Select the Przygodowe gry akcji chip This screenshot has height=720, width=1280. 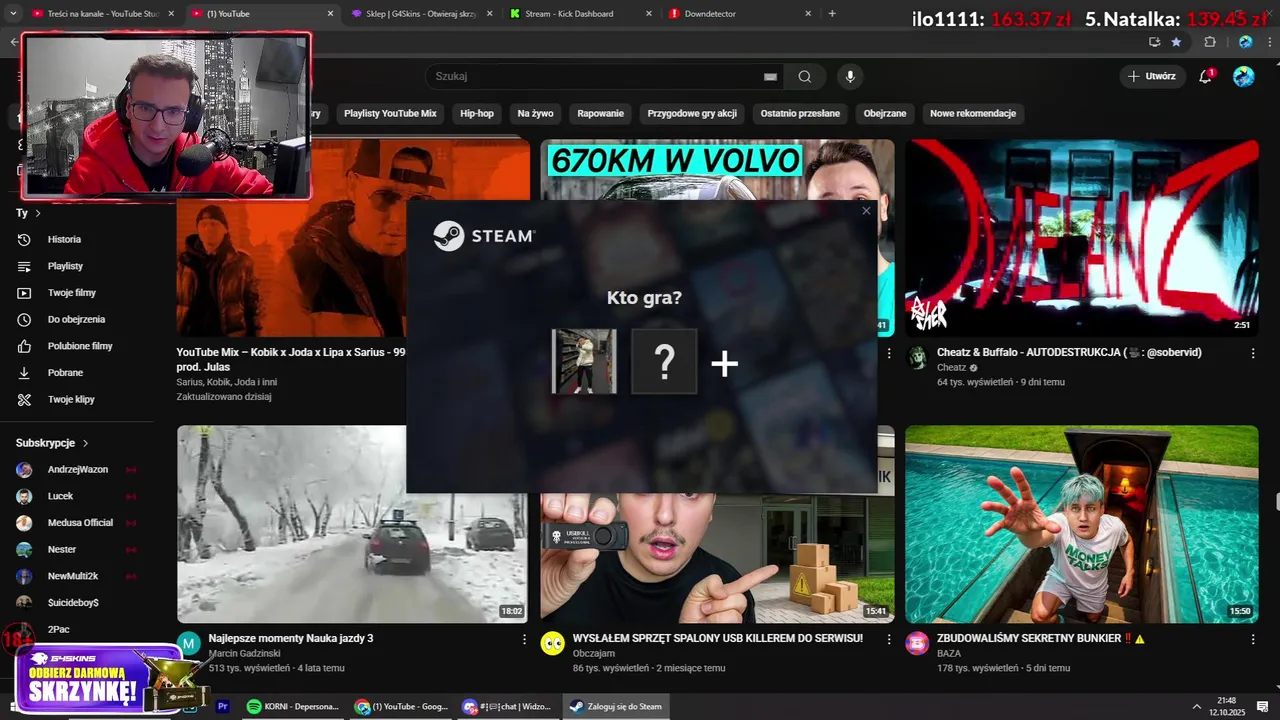click(692, 113)
